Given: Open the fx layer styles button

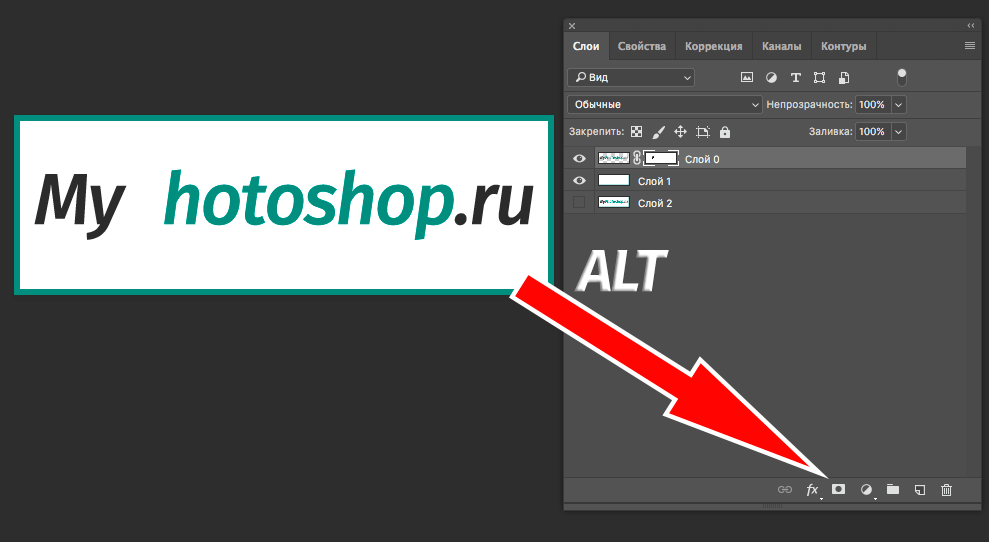Looking at the screenshot, I should click(812, 490).
